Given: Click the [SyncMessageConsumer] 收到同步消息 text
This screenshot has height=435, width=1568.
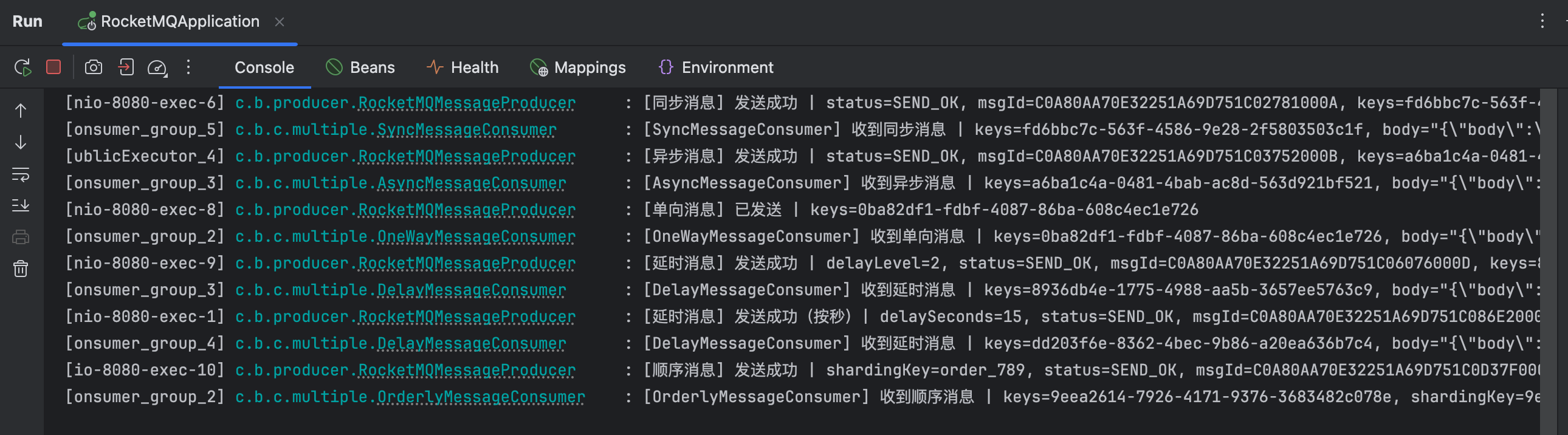Looking at the screenshot, I should click(x=795, y=129).
